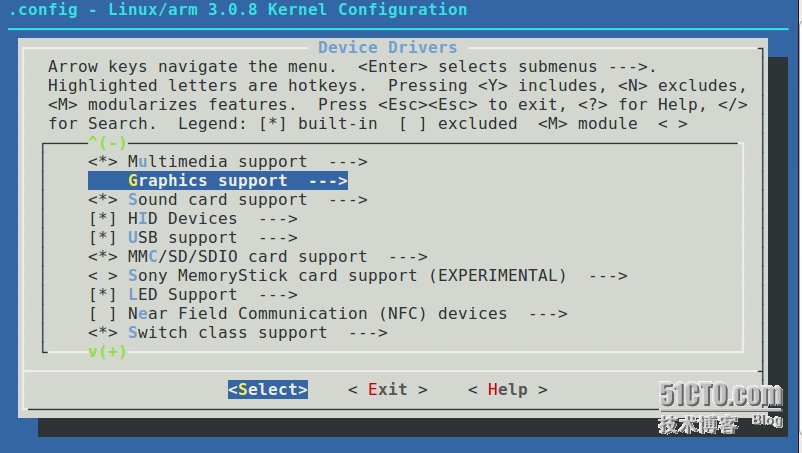Click the v(+) scroll-down indicator

pos(107,352)
